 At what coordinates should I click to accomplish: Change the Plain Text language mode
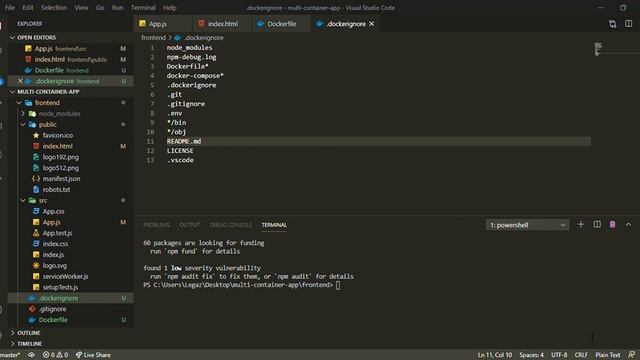pyautogui.click(x=607, y=355)
